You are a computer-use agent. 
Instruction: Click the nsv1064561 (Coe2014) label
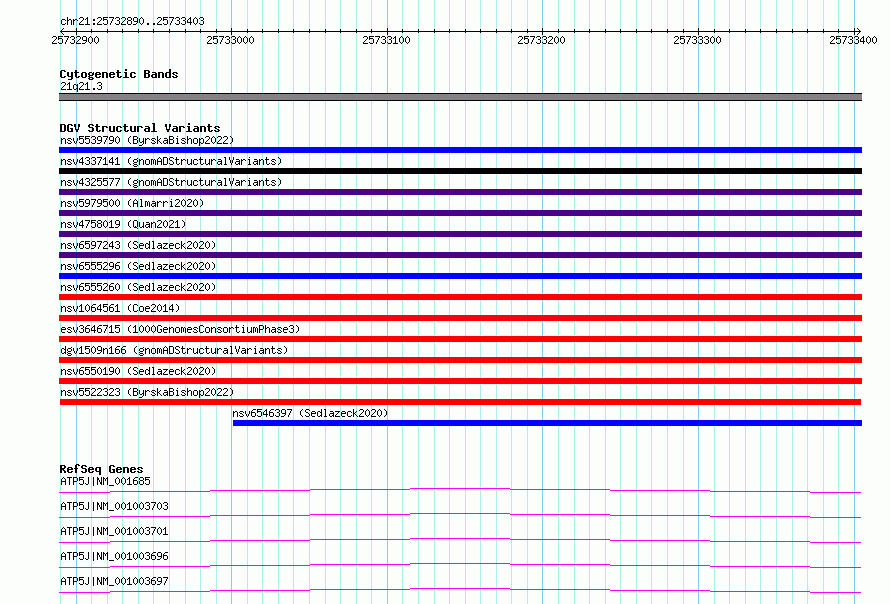pos(120,308)
